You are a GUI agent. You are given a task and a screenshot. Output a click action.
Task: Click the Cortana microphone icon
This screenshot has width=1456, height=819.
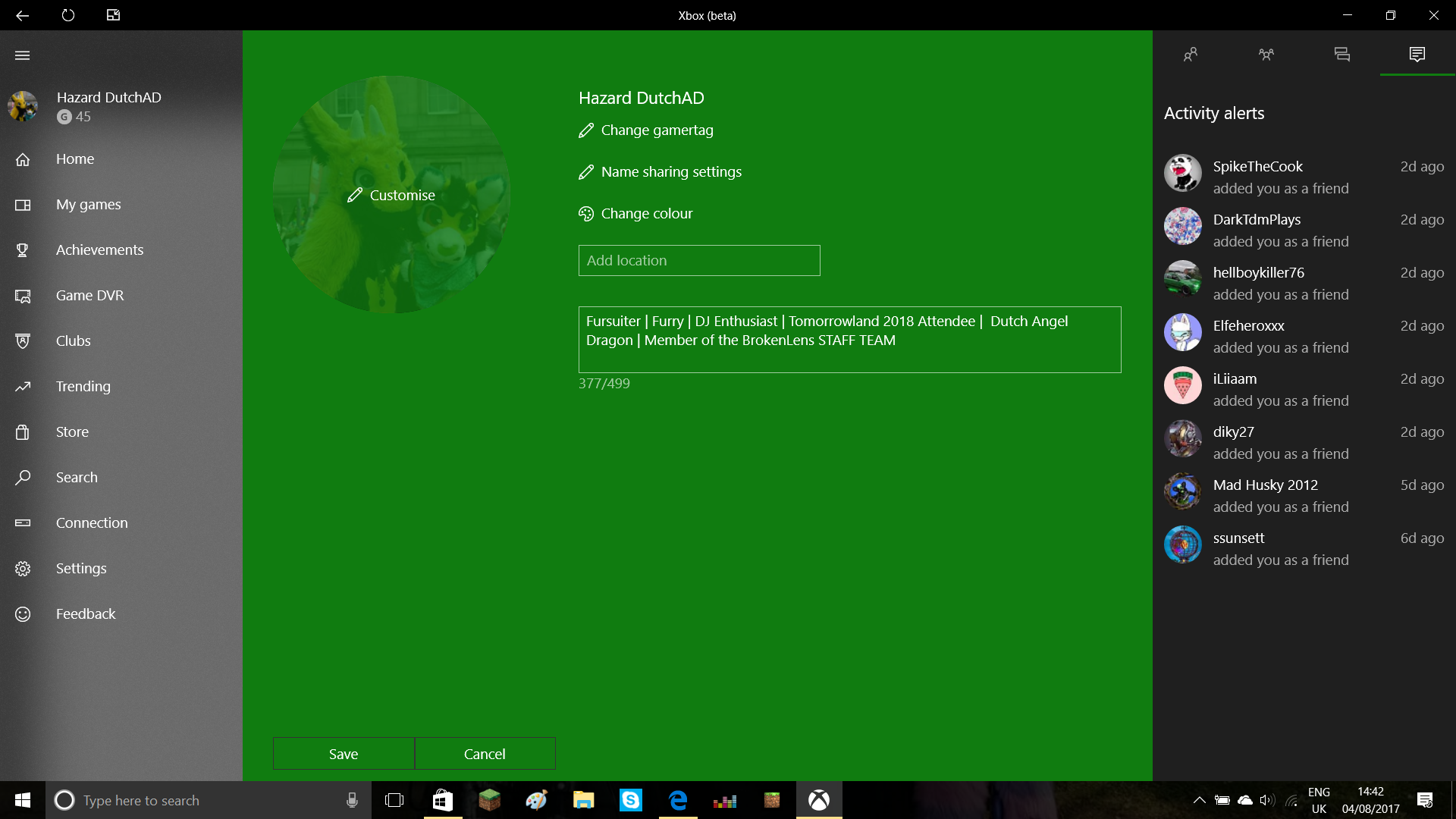352,800
